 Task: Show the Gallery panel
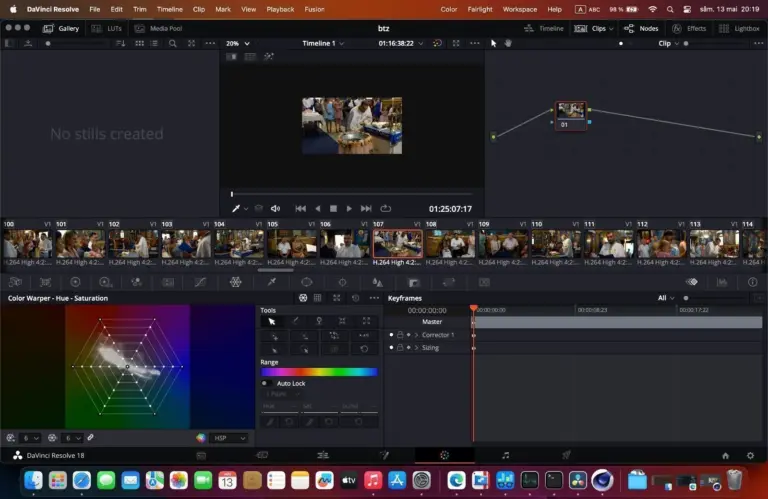point(61,28)
